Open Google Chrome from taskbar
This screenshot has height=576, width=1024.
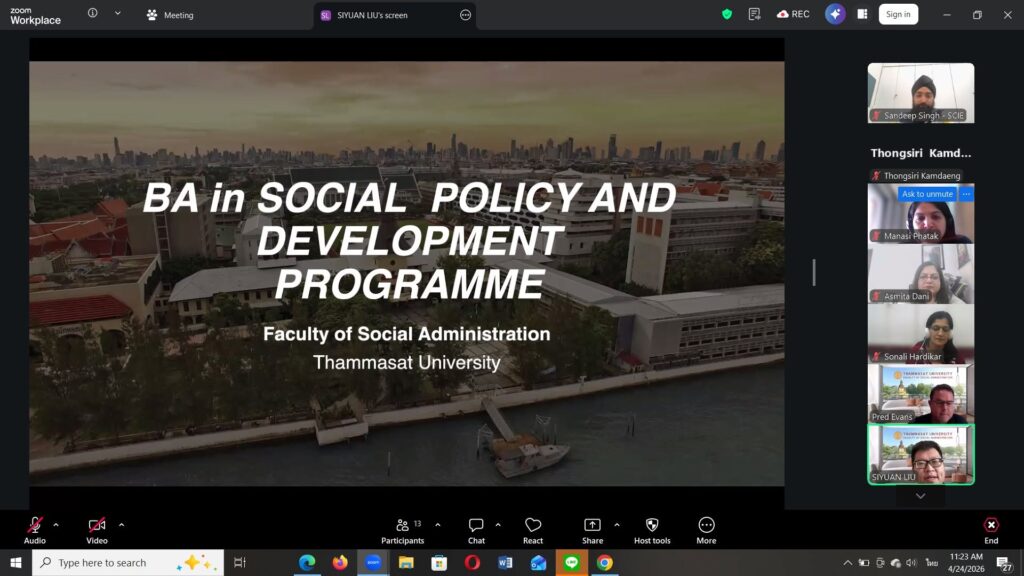pos(605,562)
